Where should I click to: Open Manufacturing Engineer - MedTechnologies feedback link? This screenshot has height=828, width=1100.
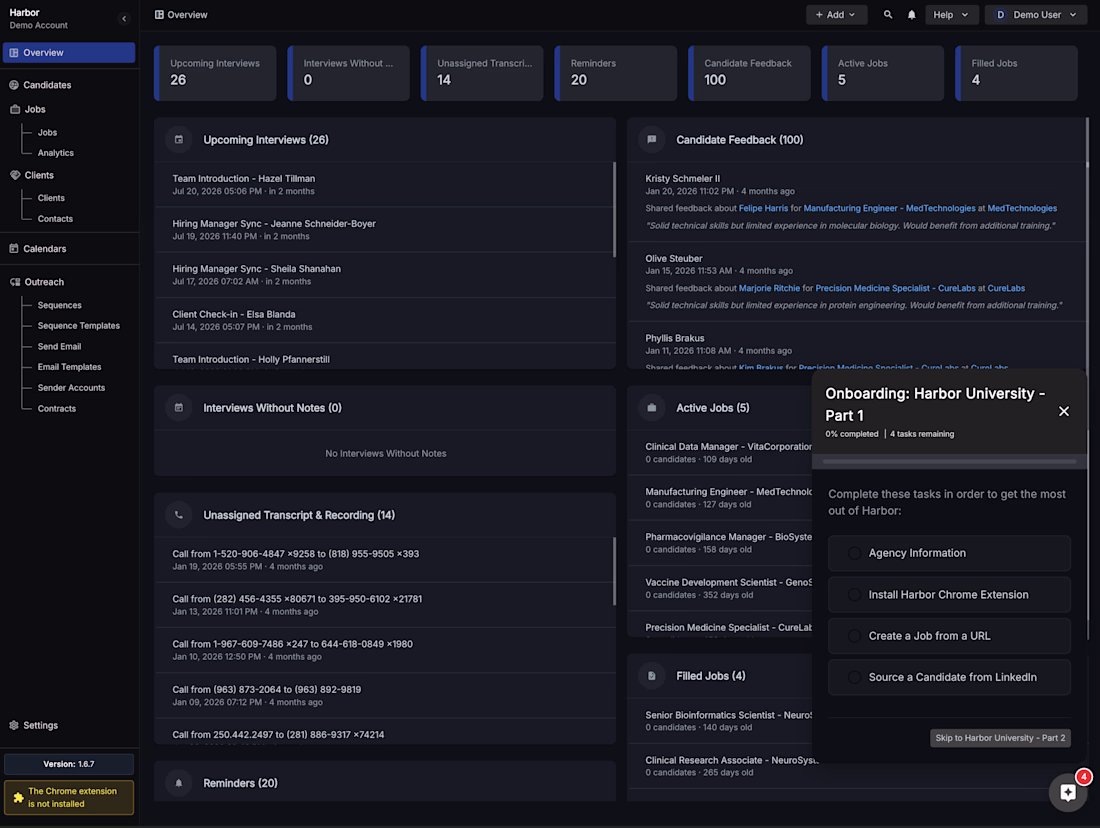pyautogui.click(x=889, y=208)
